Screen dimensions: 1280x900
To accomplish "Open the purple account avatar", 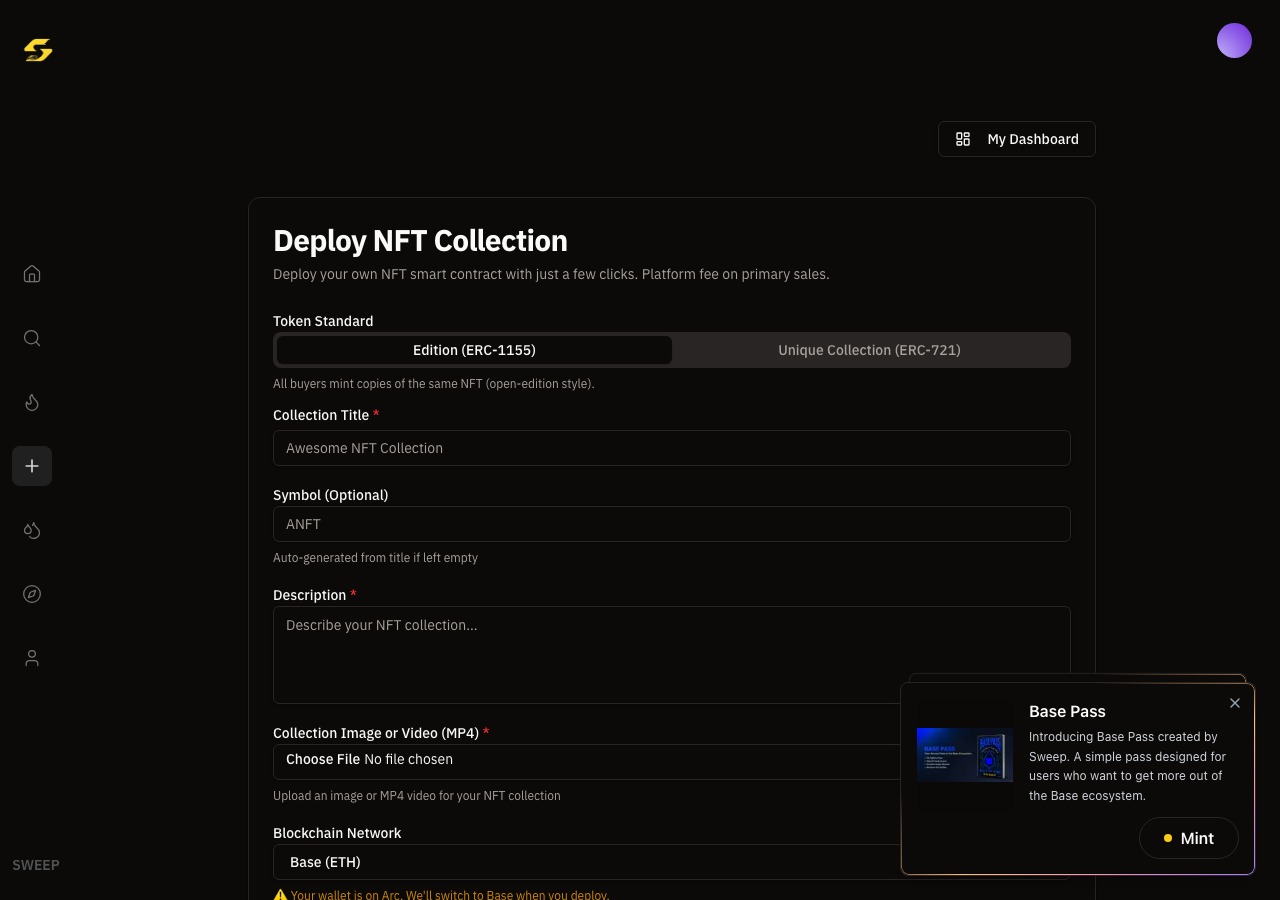I will [1234, 41].
